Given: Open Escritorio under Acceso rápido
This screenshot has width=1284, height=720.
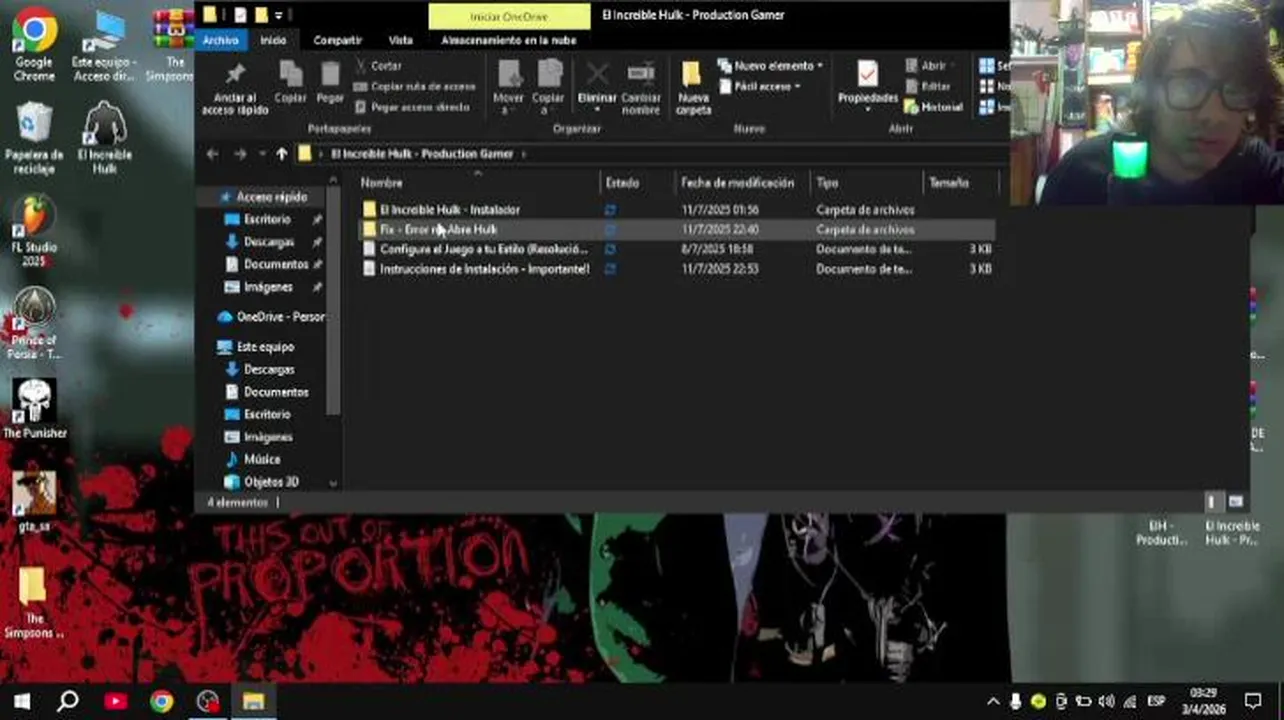Looking at the screenshot, I should [x=267, y=219].
